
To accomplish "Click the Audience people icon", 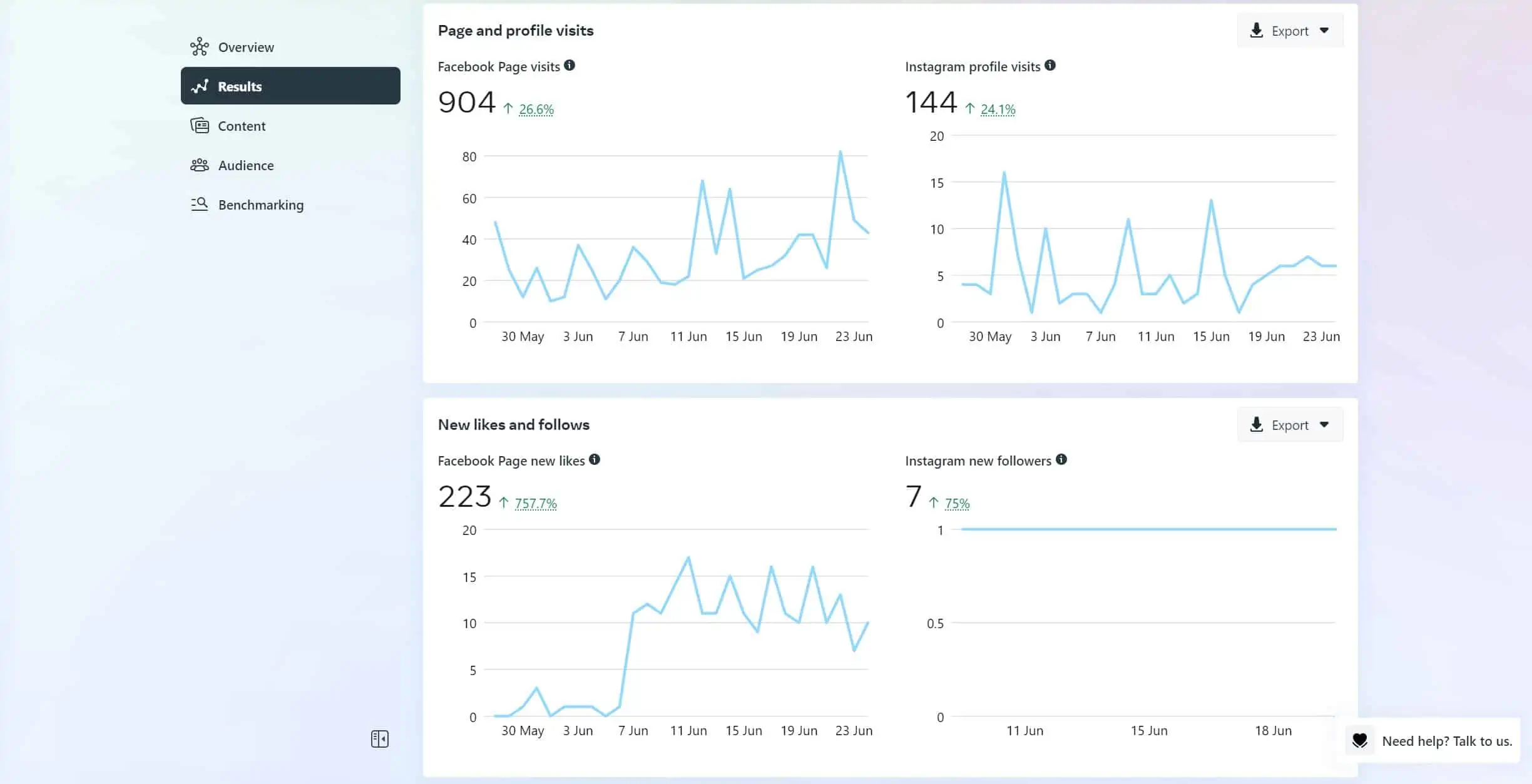I will tap(200, 165).
